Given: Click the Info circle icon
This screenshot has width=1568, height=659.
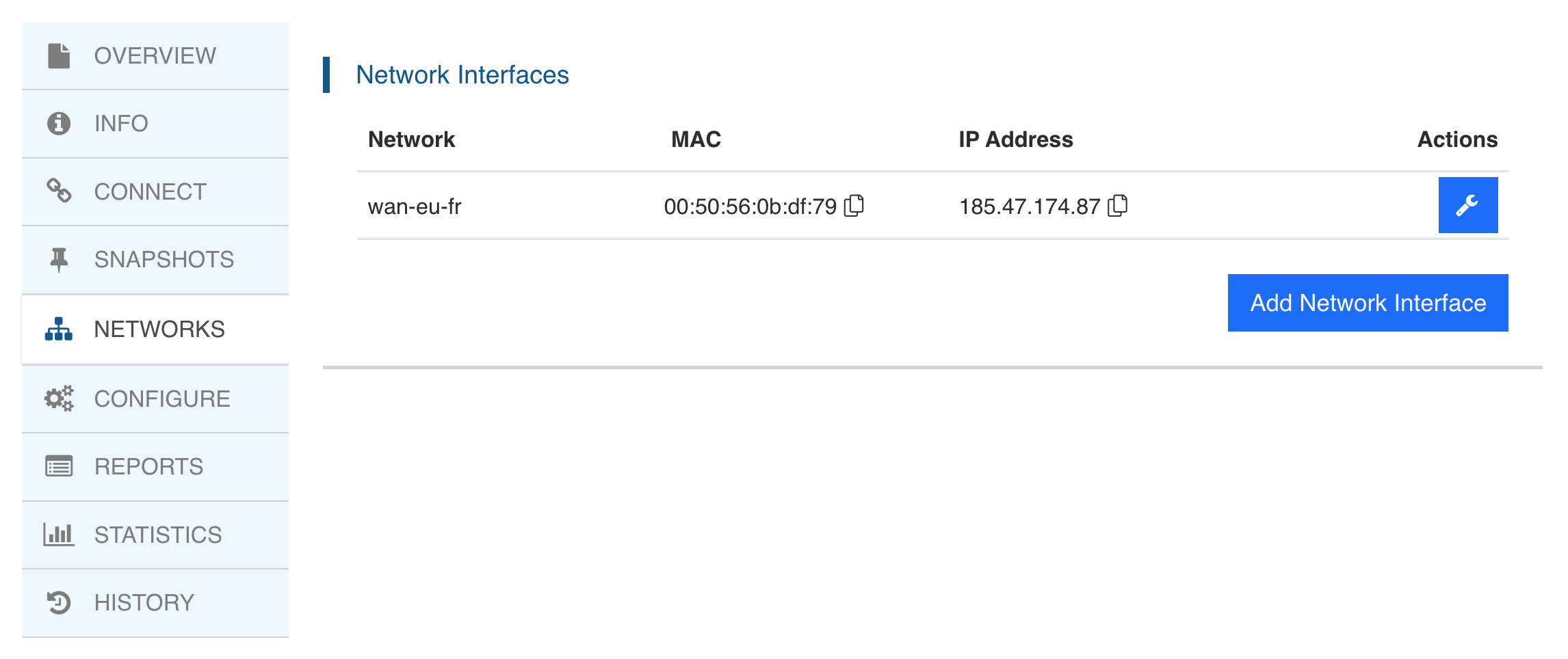Looking at the screenshot, I should pyautogui.click(x=59, y=124).
